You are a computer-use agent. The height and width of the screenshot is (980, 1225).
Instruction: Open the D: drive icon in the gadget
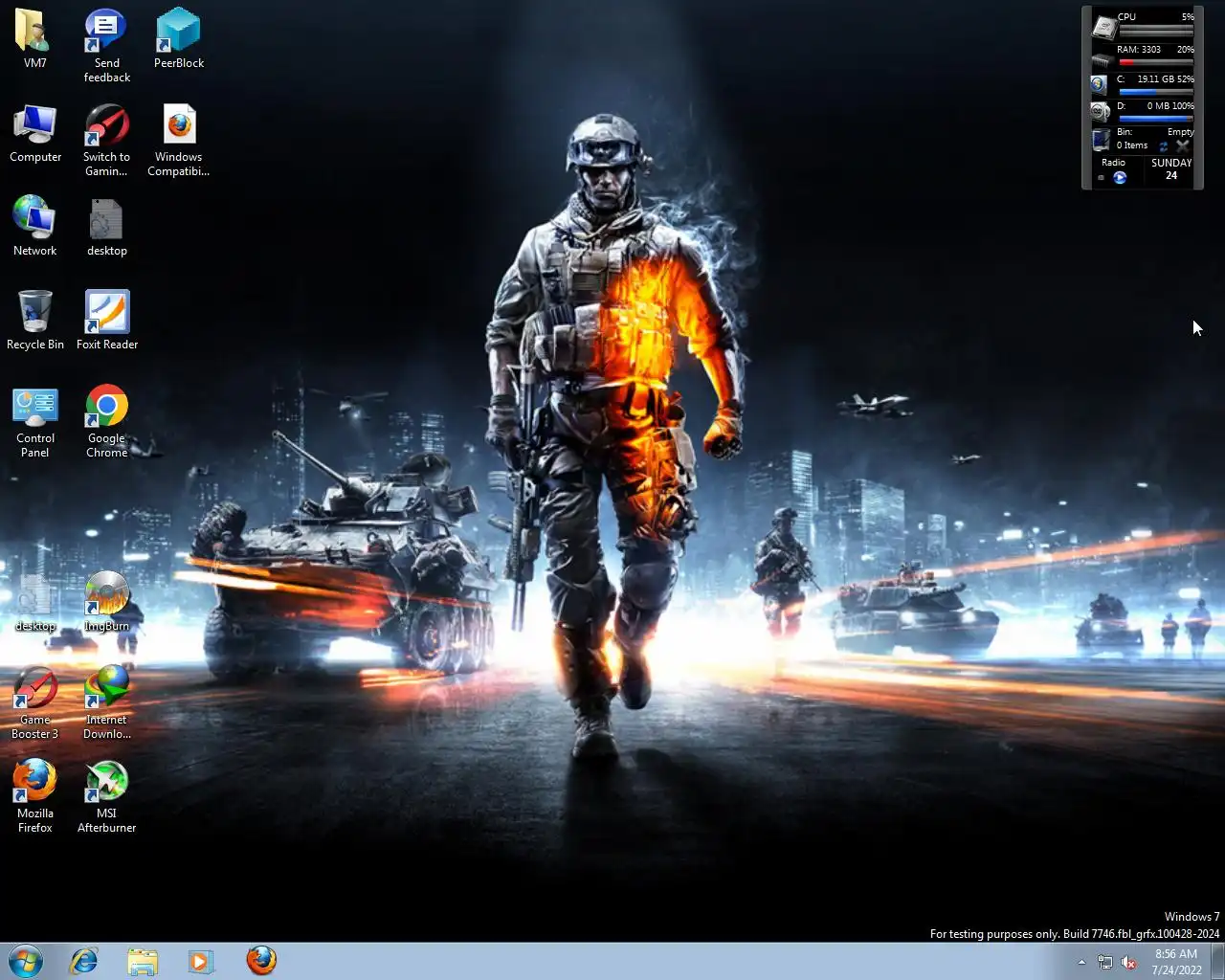pyautogui.click(x=1100, y=111)
